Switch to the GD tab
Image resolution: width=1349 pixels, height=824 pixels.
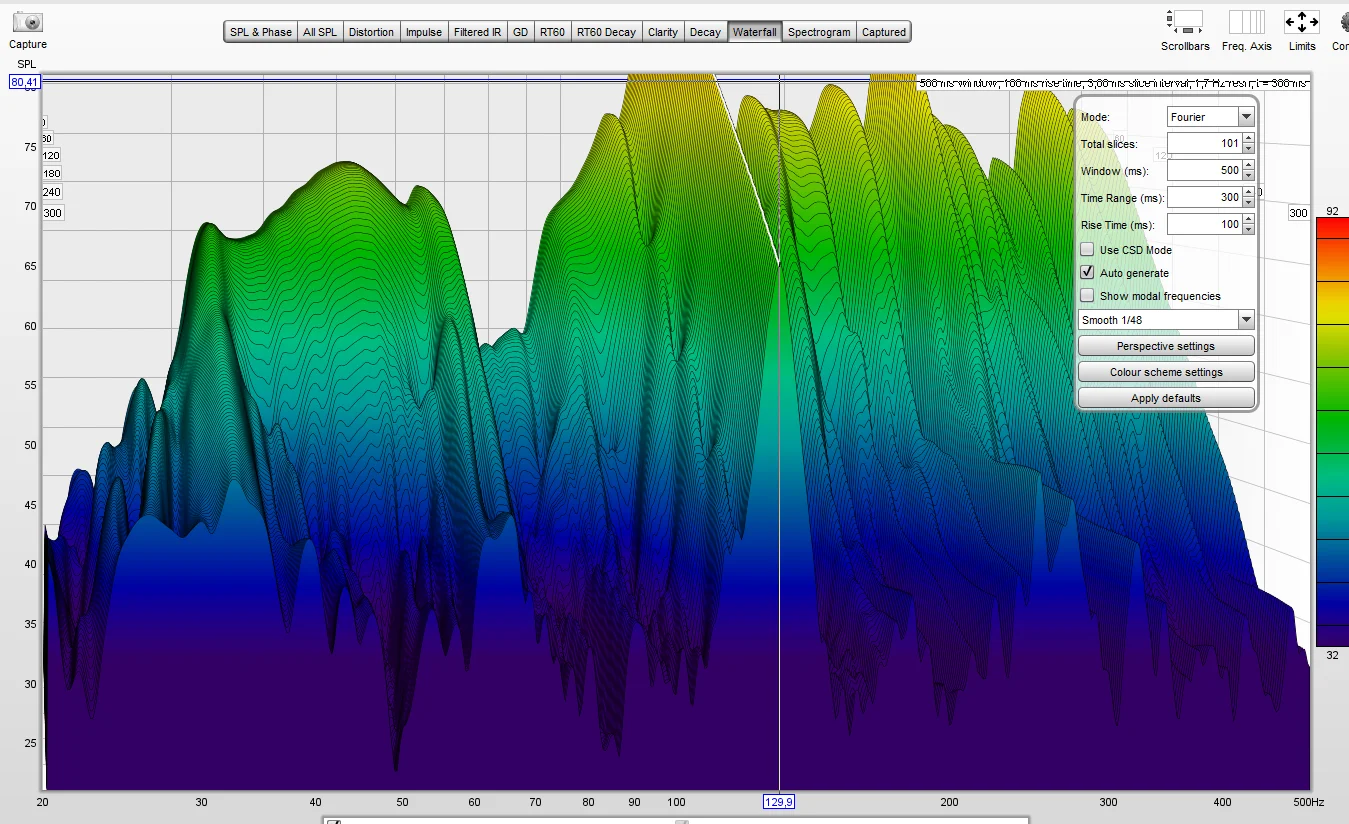tap(521, 32)
